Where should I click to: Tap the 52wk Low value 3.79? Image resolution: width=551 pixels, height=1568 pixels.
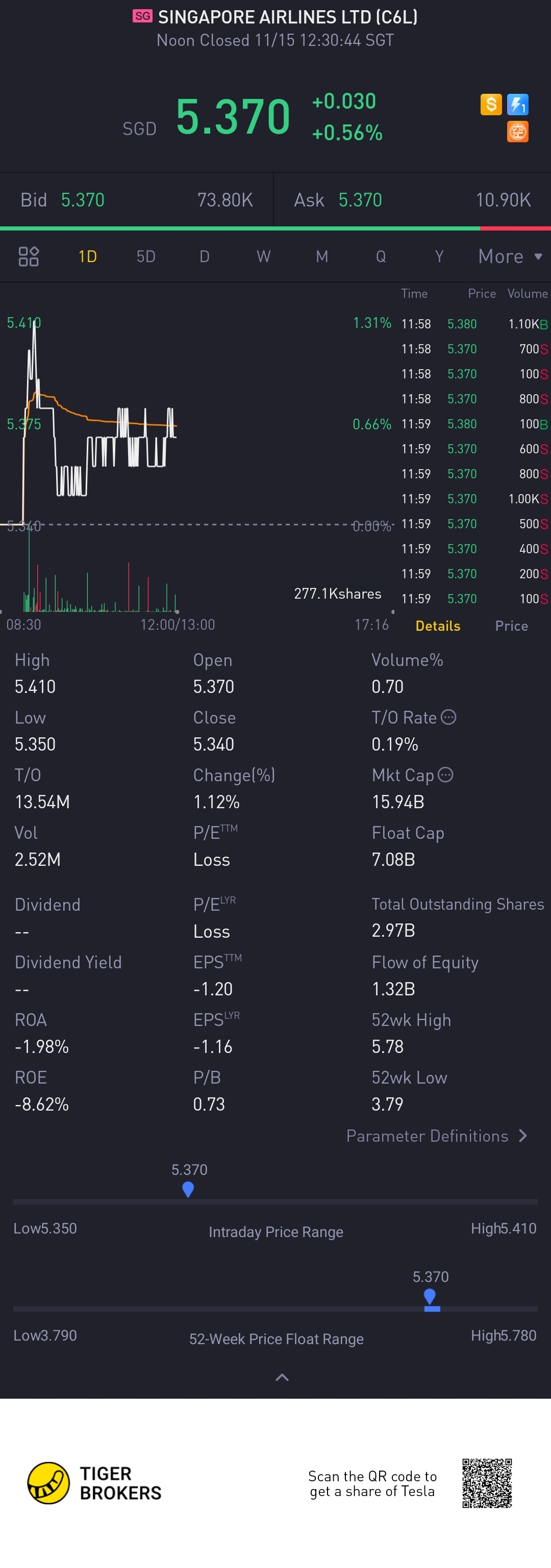tap(388, 1103)
